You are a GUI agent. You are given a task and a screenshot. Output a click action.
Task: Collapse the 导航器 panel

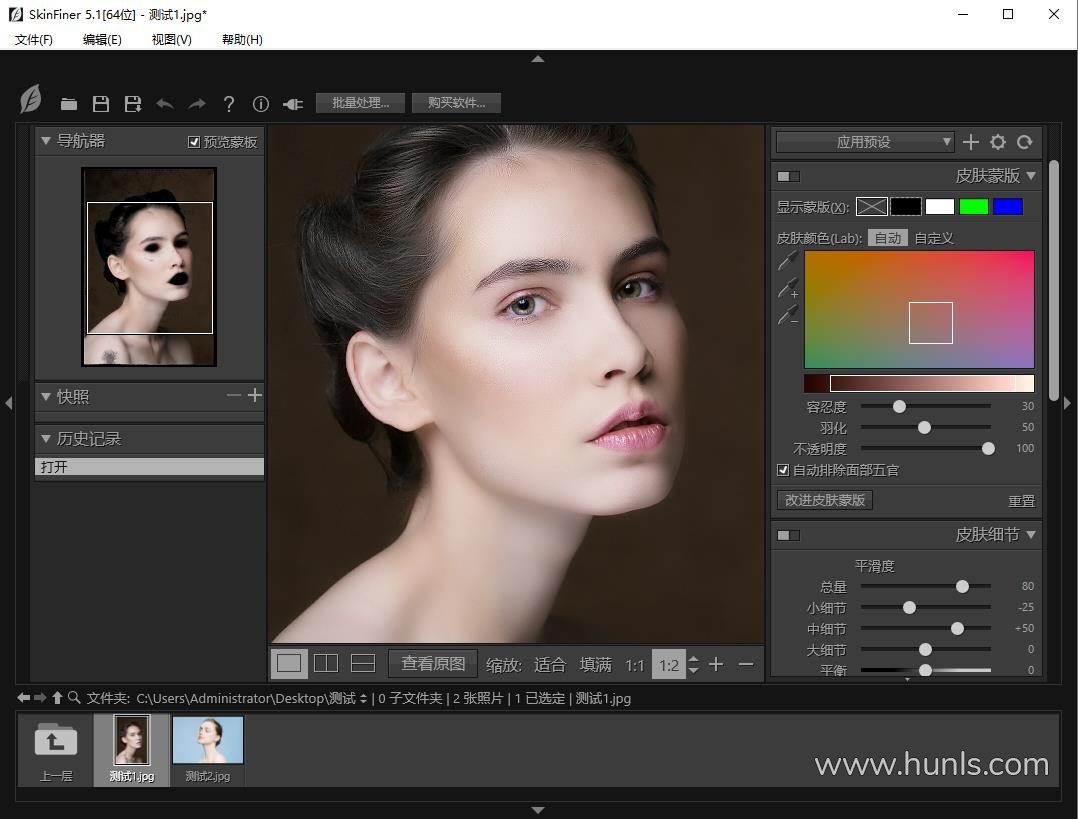point(46,141)
